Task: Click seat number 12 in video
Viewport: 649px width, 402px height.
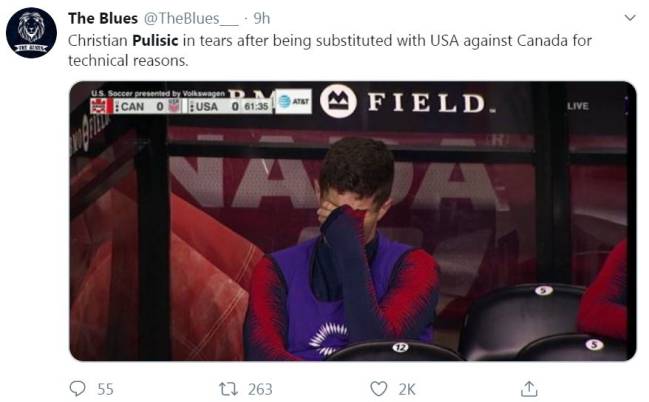Action: point(400,347)
